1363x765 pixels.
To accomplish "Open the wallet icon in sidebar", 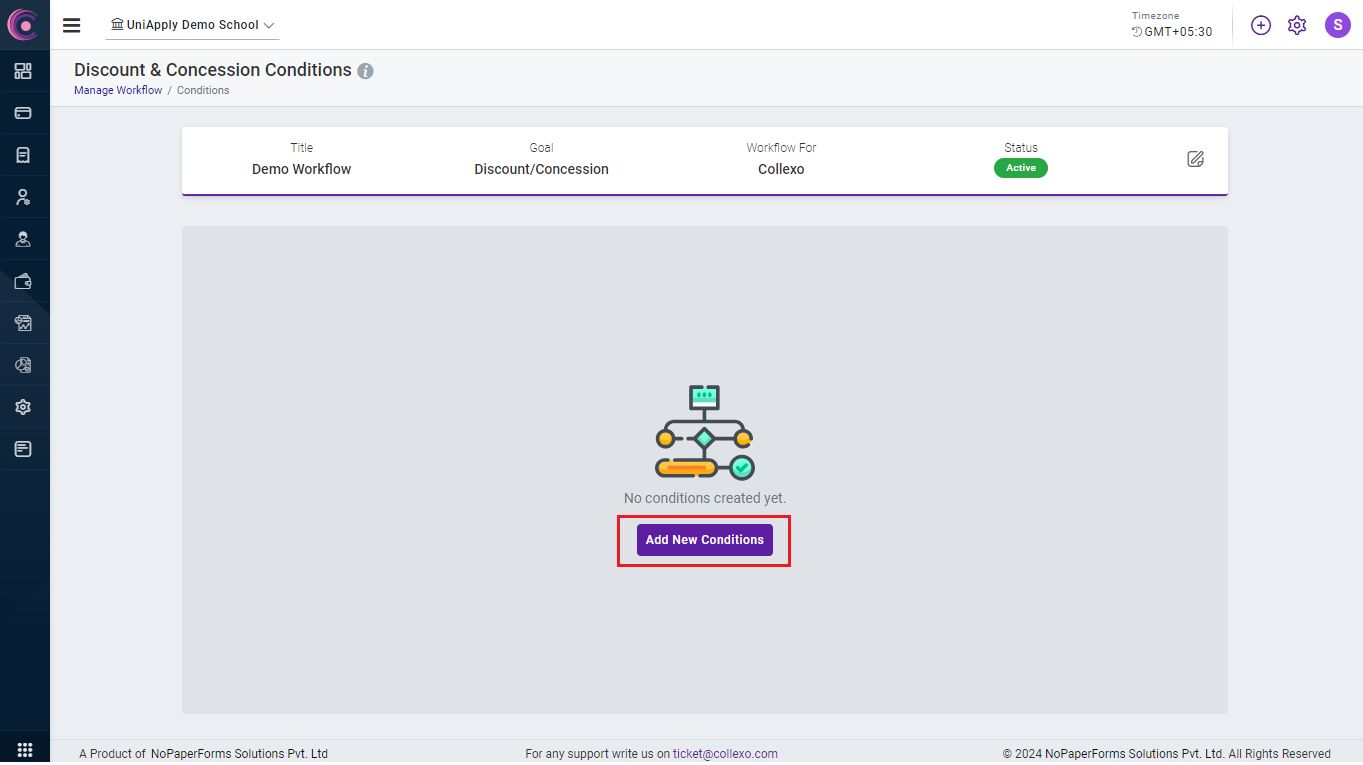I will tap(23, 281).
